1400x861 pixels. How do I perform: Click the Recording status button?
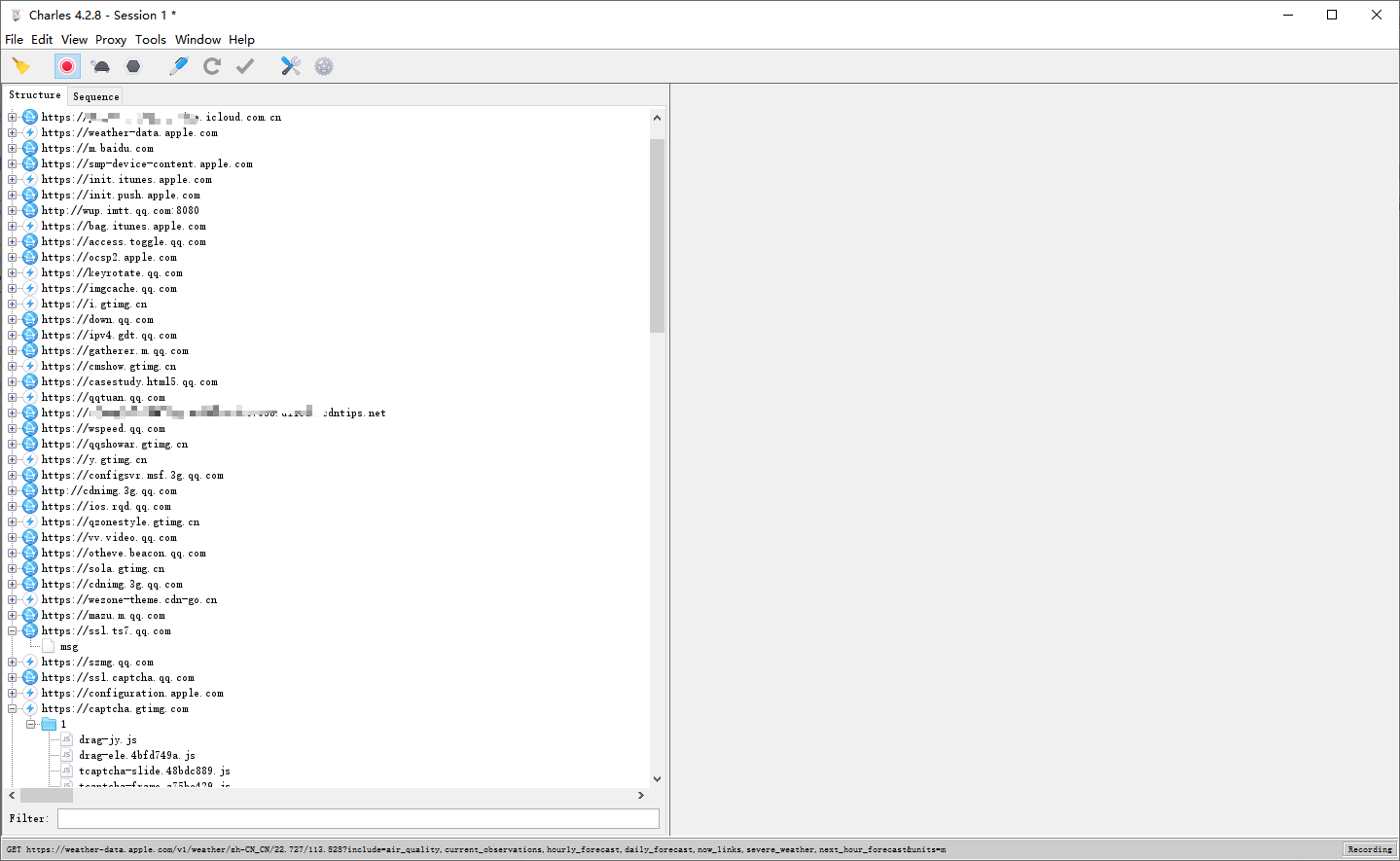click(1370, 849)
